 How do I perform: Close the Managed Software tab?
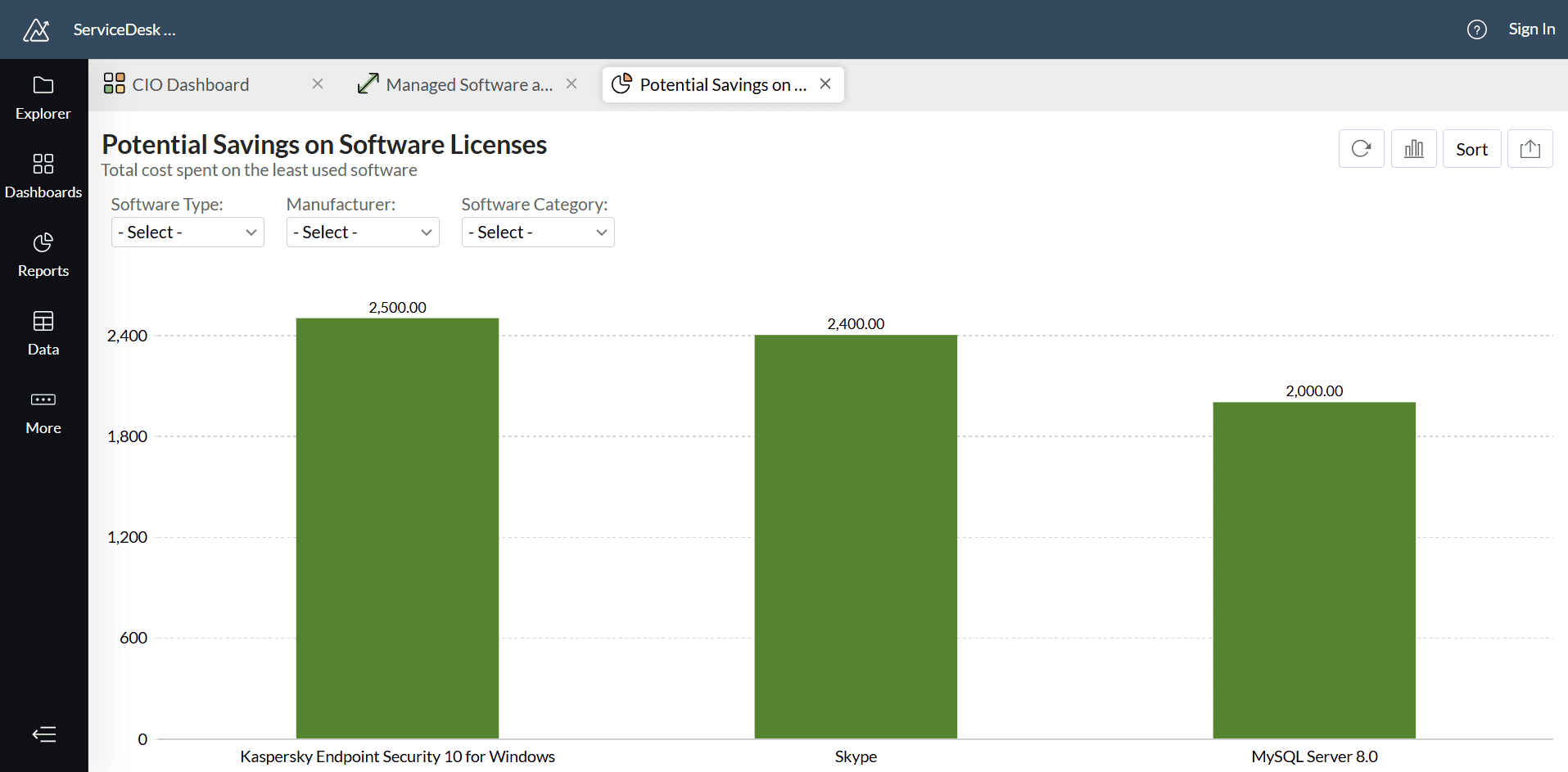[x=572, y=84]
